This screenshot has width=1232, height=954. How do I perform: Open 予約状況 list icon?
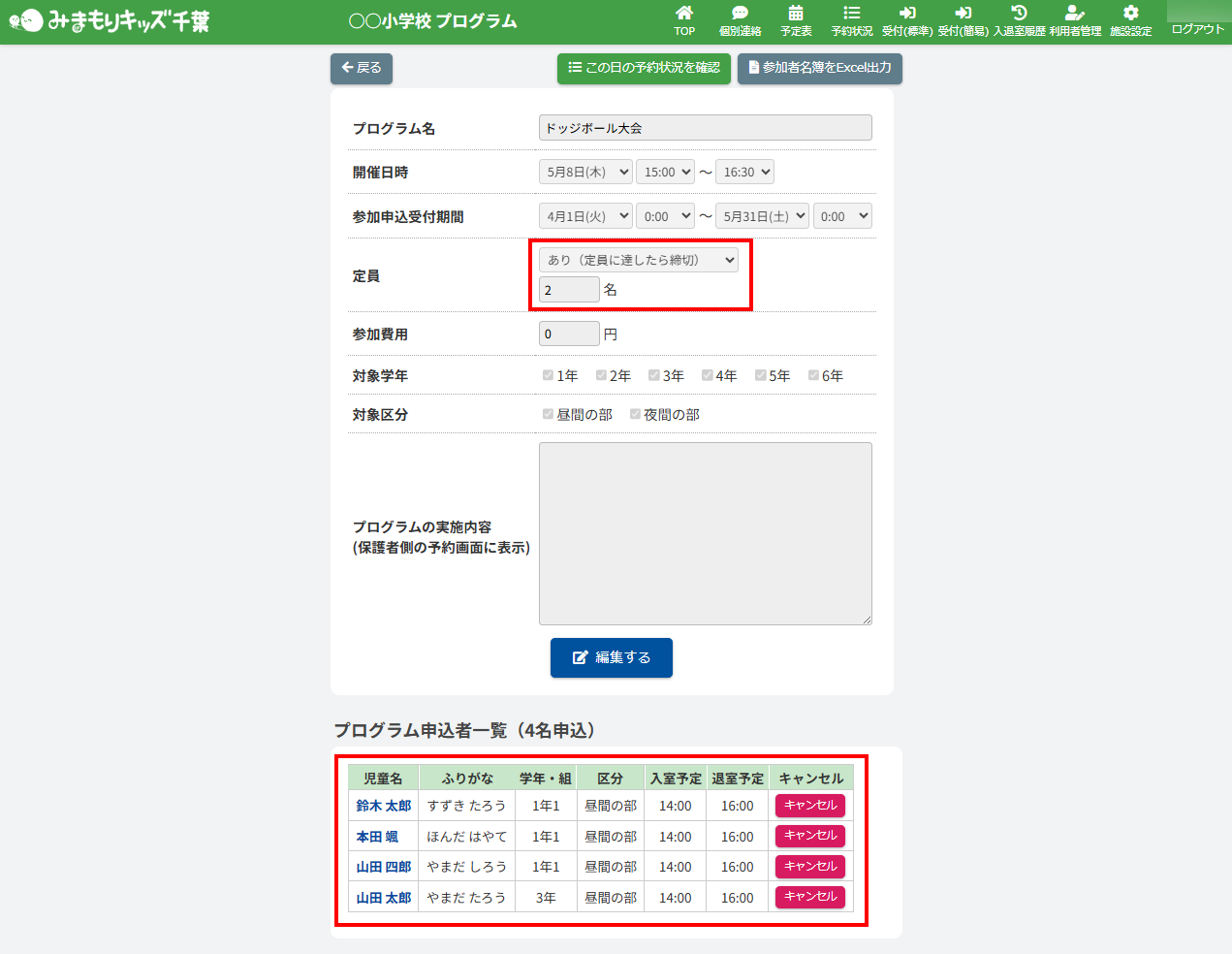click(851, 14)
